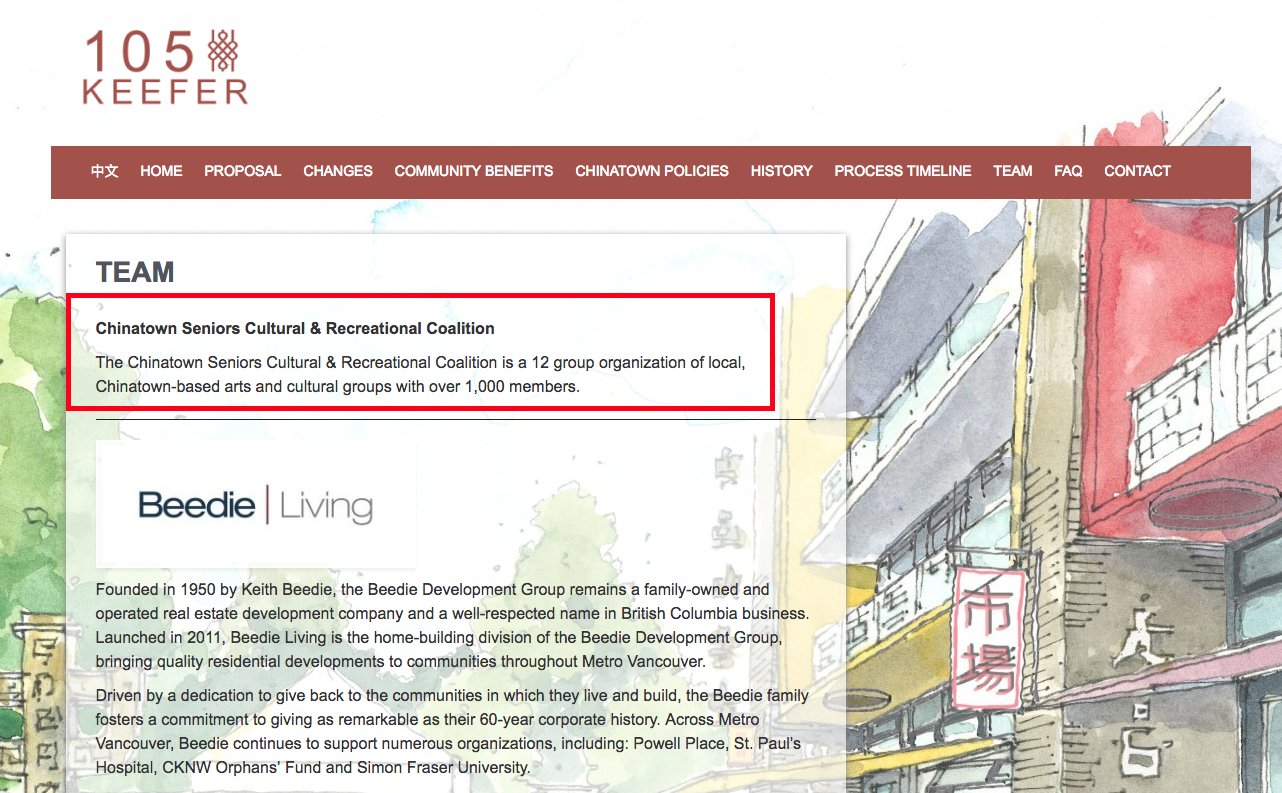
Task: Click the bold Chinatown Seniors Coalition heading
Action: click(x=295, y=328)
